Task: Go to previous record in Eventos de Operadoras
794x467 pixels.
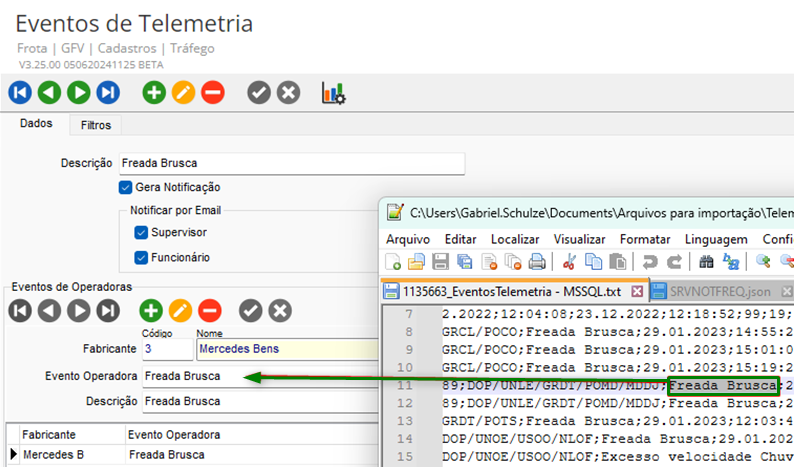Action: click(x=50, y=310)
